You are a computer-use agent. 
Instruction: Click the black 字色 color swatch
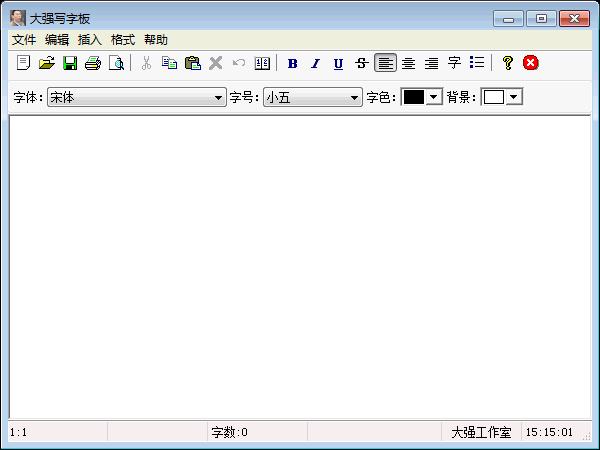pyautogui.click(x=414, y=97)
